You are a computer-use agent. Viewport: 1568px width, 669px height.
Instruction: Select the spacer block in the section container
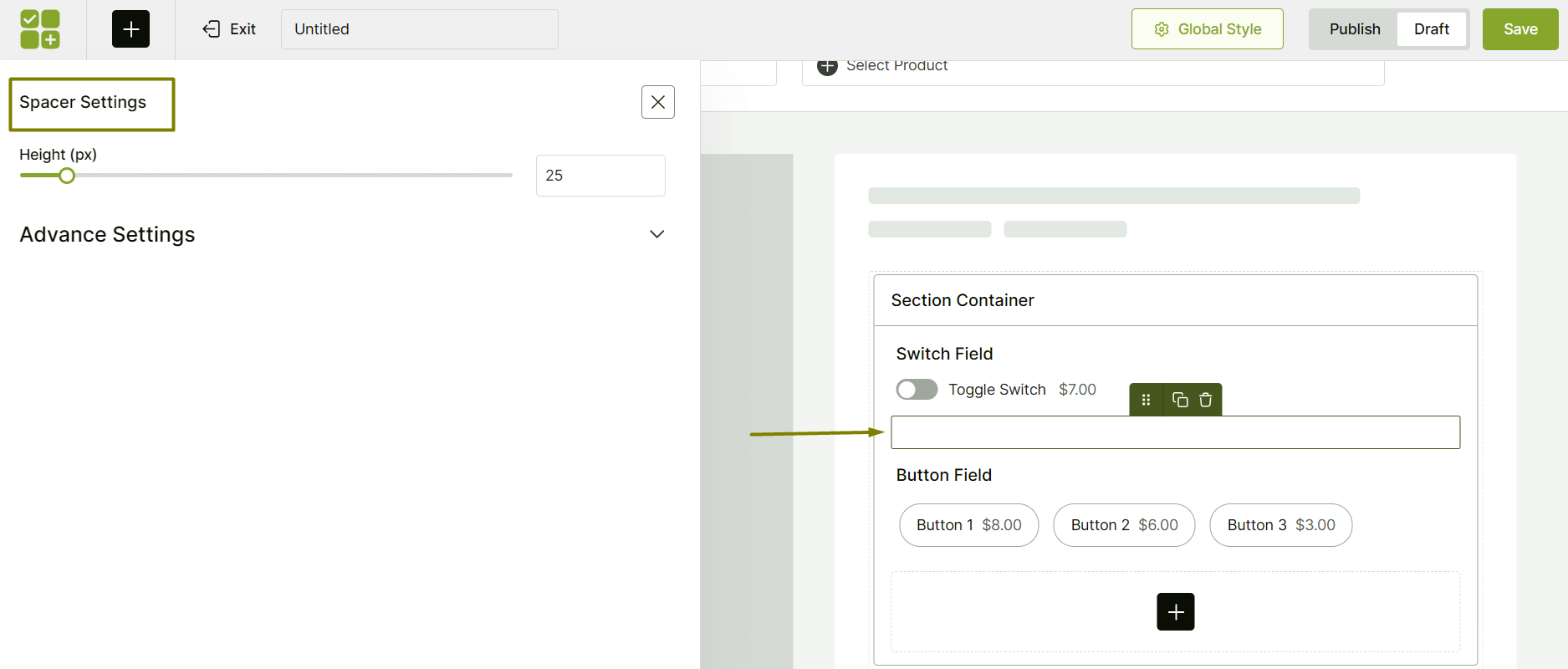[1175, 432]
